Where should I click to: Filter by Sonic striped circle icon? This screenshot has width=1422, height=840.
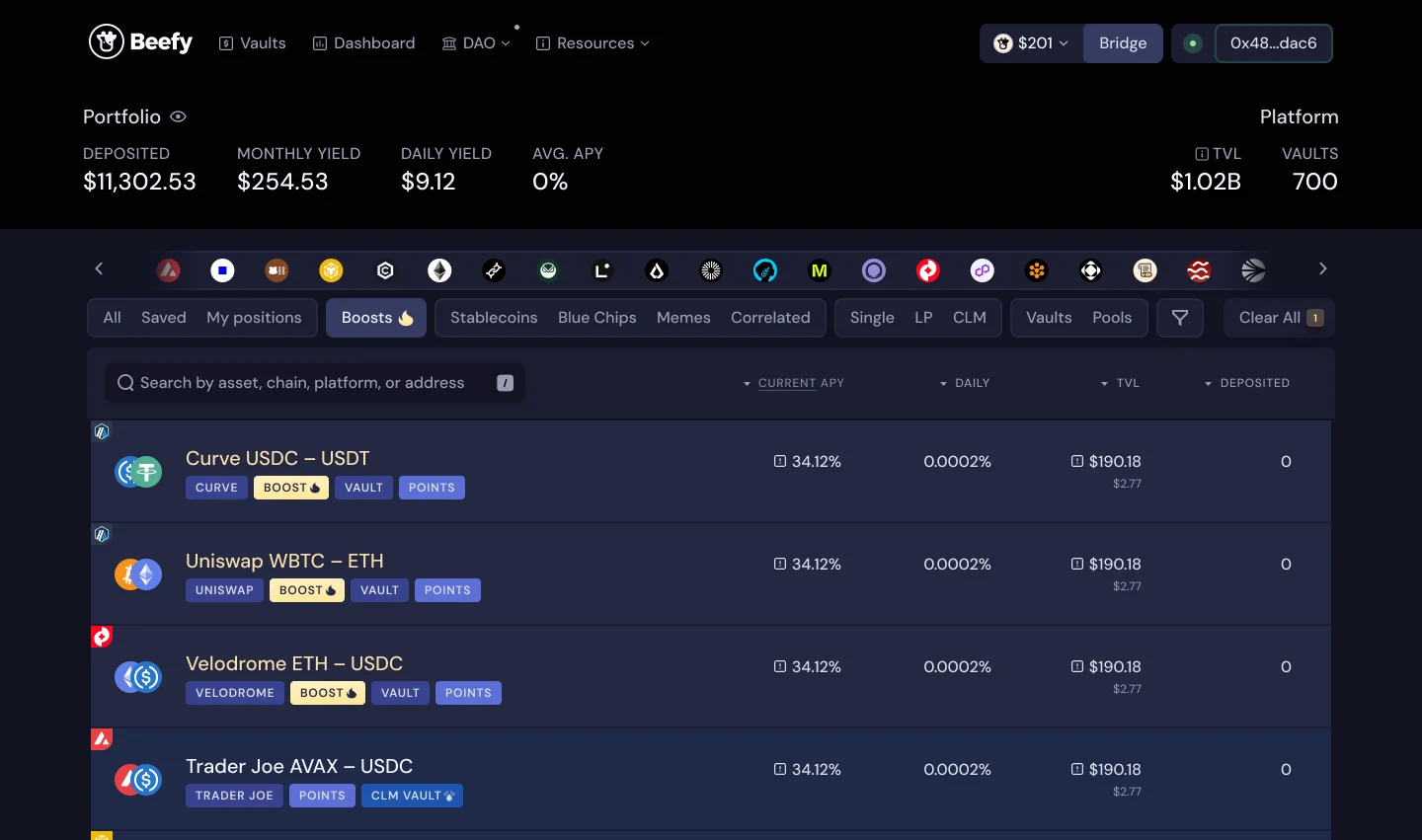(1253, 269)
